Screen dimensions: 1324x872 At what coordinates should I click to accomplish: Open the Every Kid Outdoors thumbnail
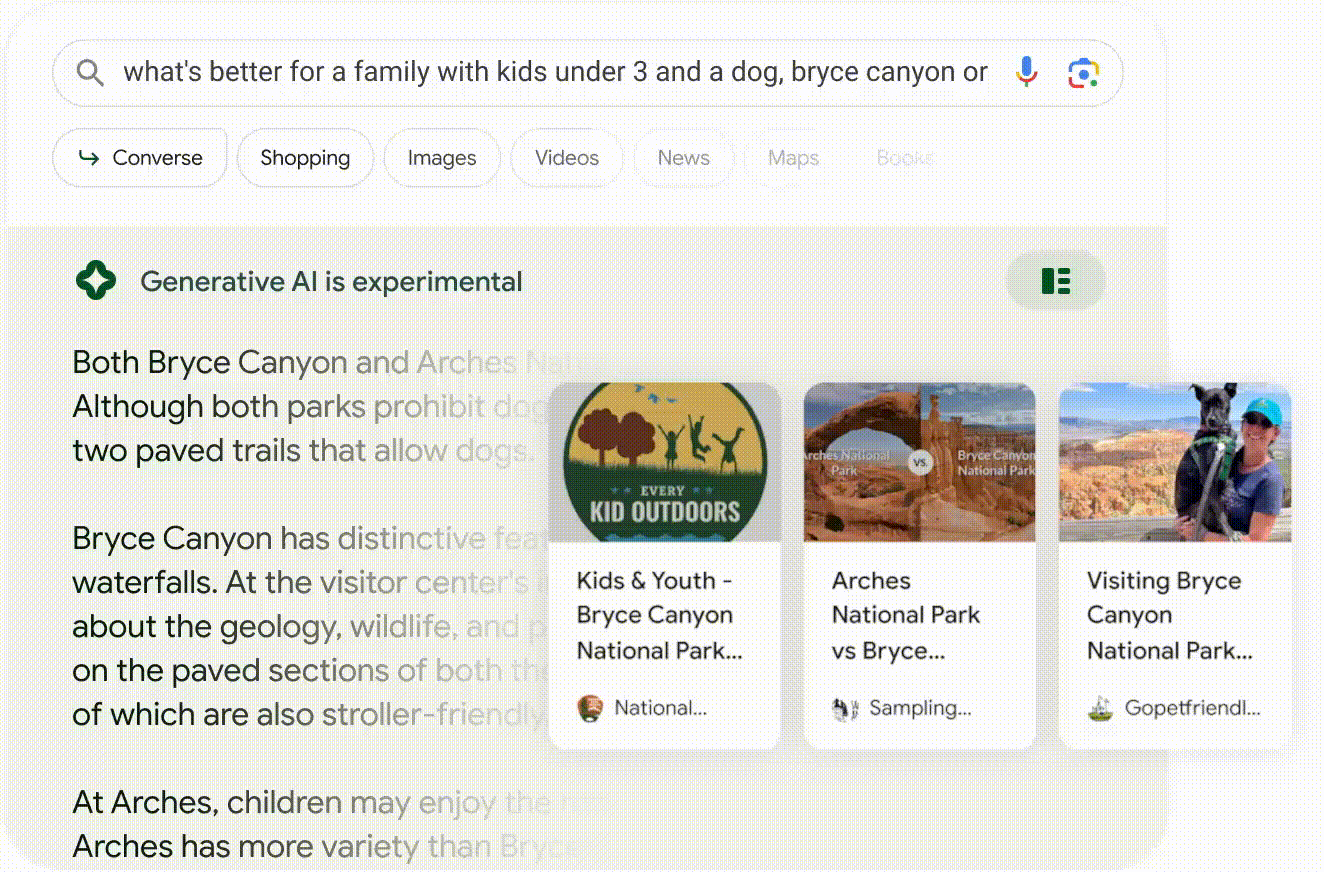pyautogui.click(x=665, y=462)
